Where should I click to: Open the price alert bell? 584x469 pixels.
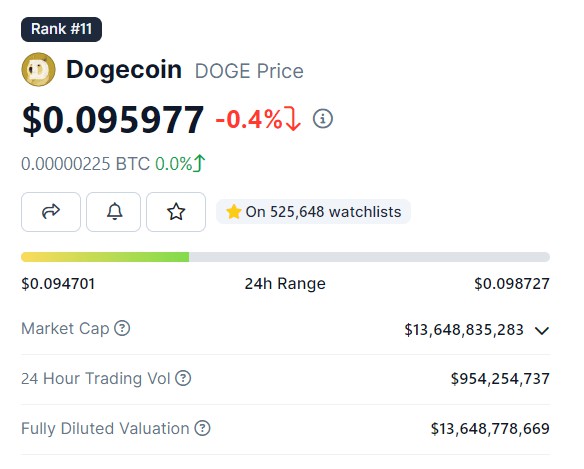tap(114, 212)
